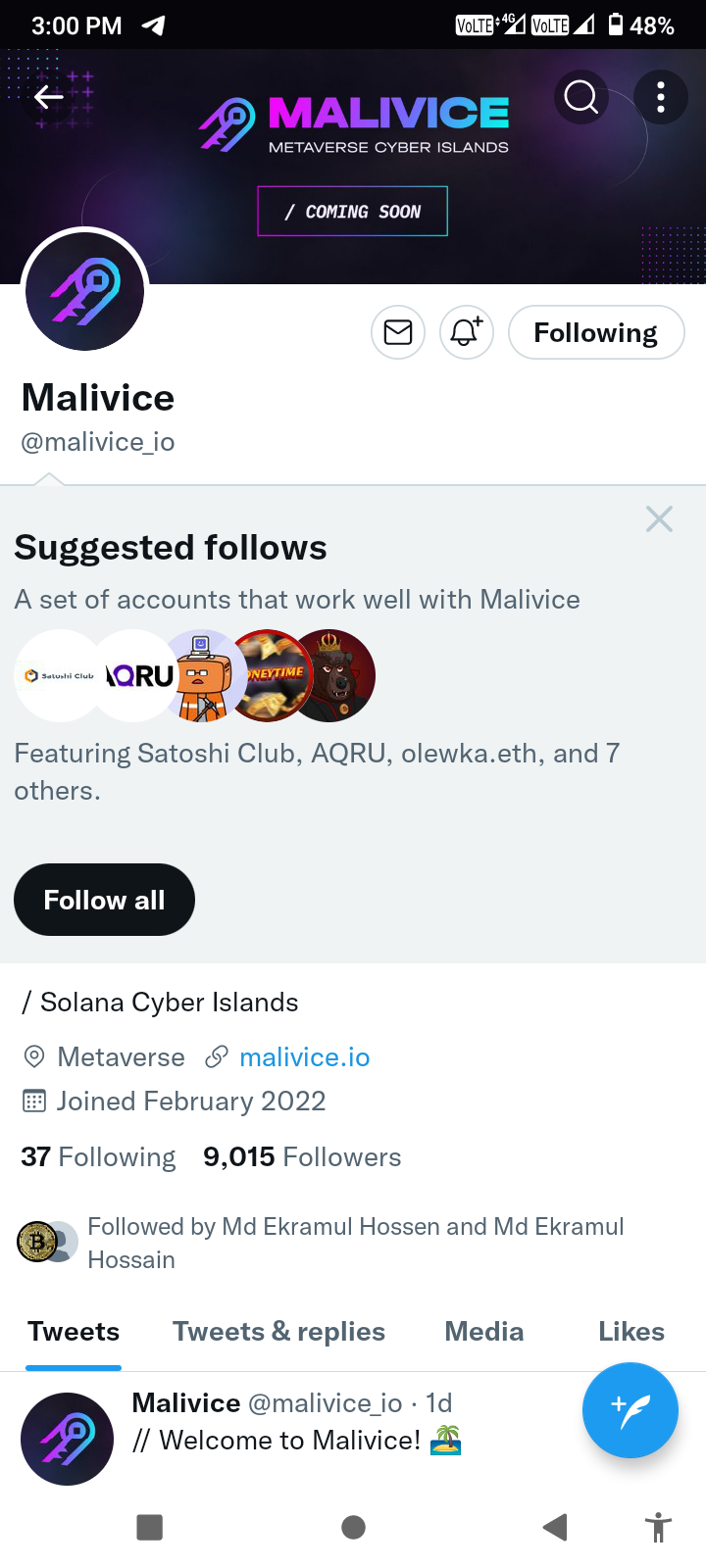Image resolution: width=706 pixels, height=1568 pixels.
Task: Tap the back arrow icon
Action: tap(48, 96)
